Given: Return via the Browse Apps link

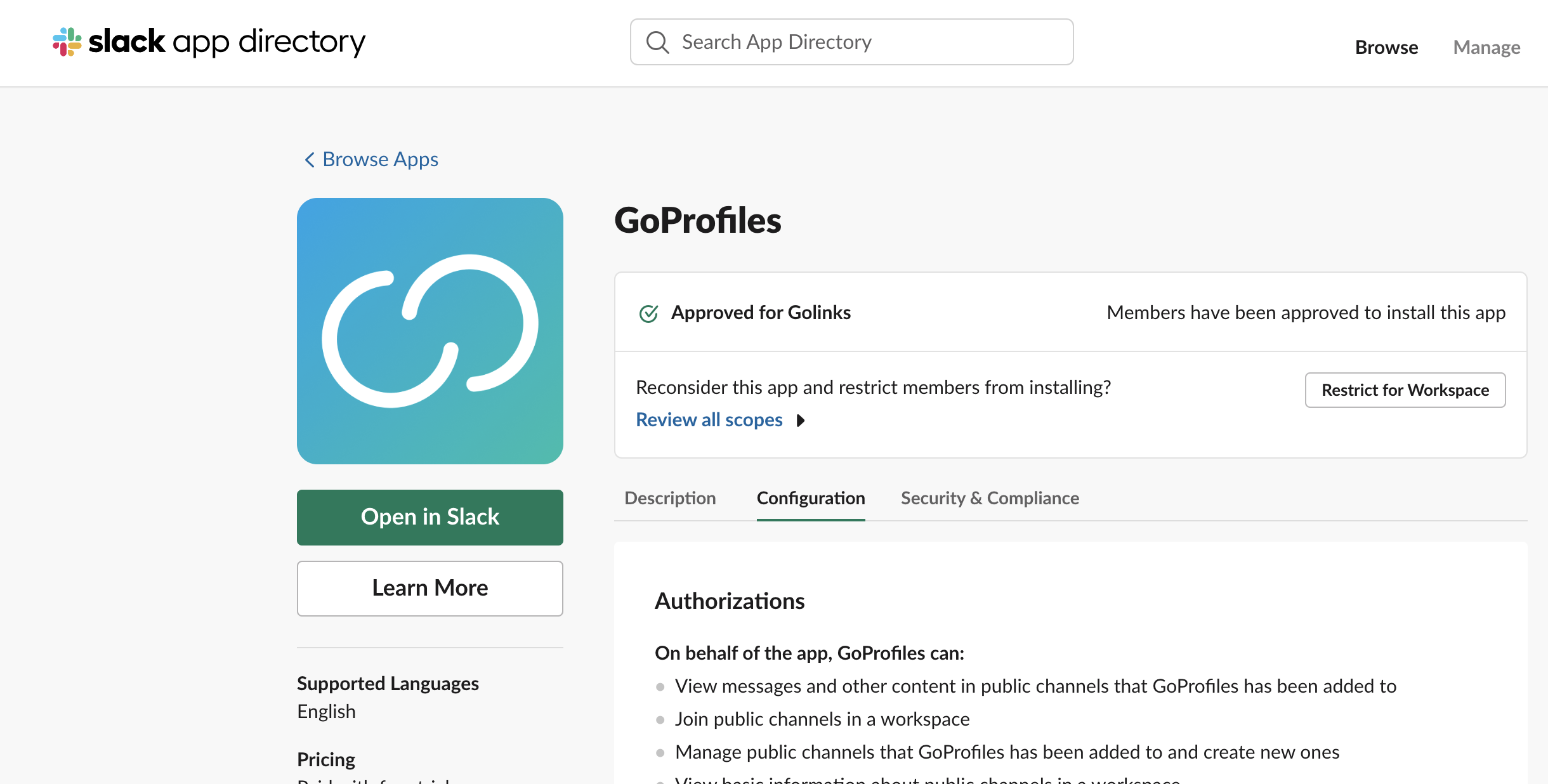Looking at the screenshot, I should (381, 159).
